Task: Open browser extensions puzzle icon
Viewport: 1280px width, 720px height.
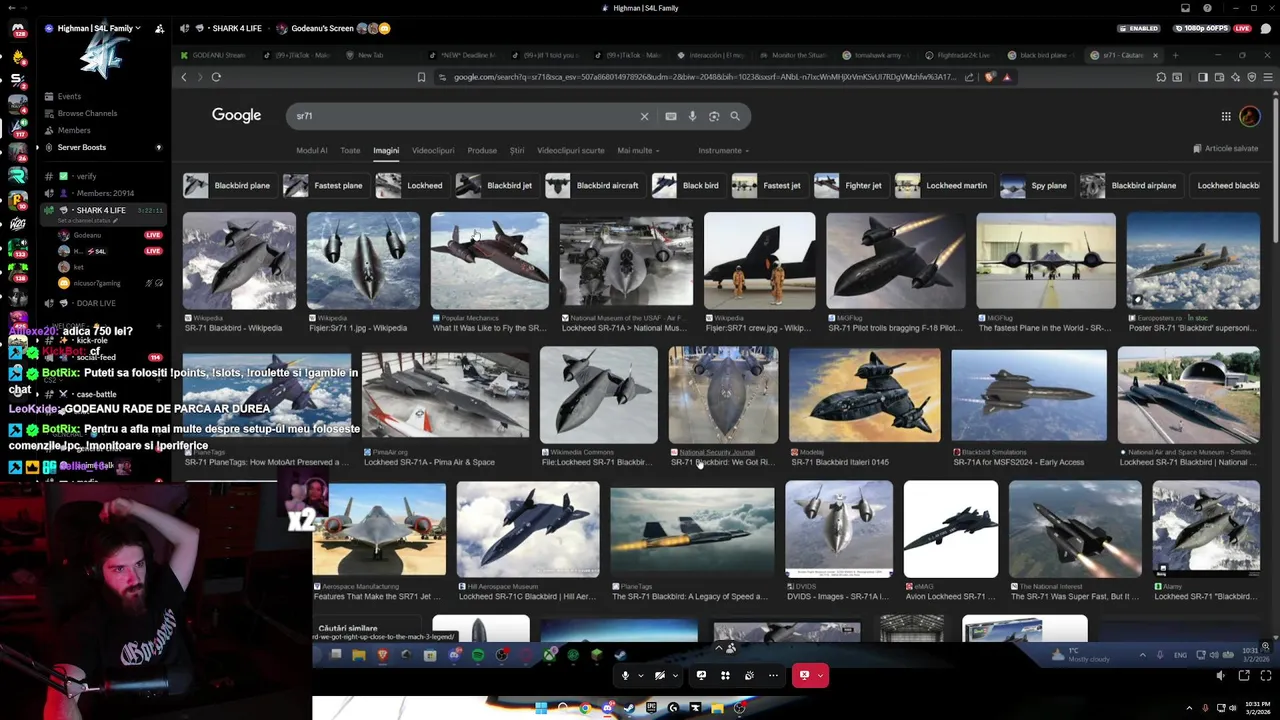Action: tap(1161, 77)
